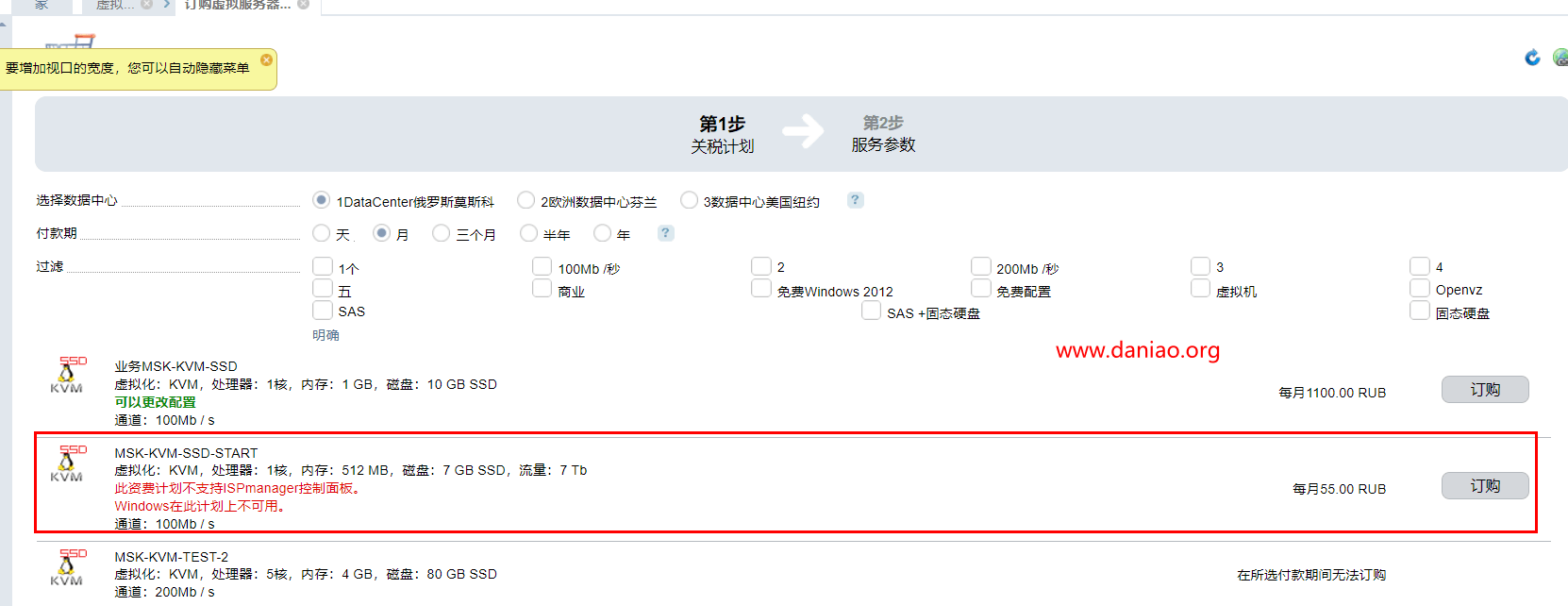The image size is (1568, 606).
Task: Tick the 五 filter checkbox
Action: [x=323, y=288]
